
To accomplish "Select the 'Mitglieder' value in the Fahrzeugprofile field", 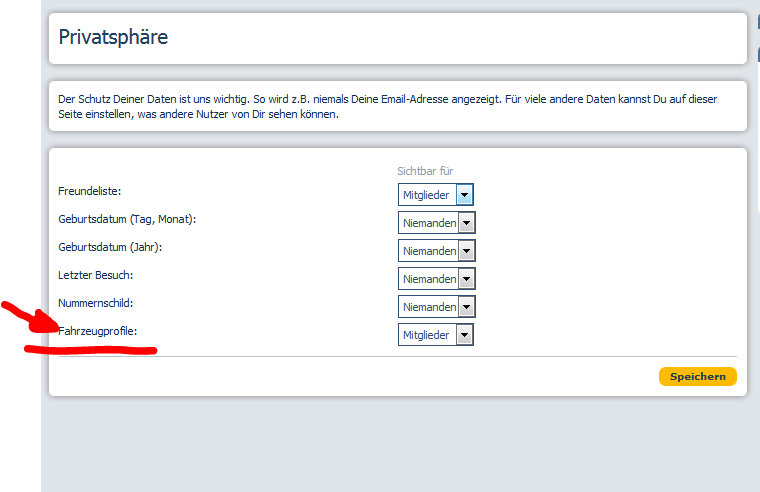I will point(426,335).
